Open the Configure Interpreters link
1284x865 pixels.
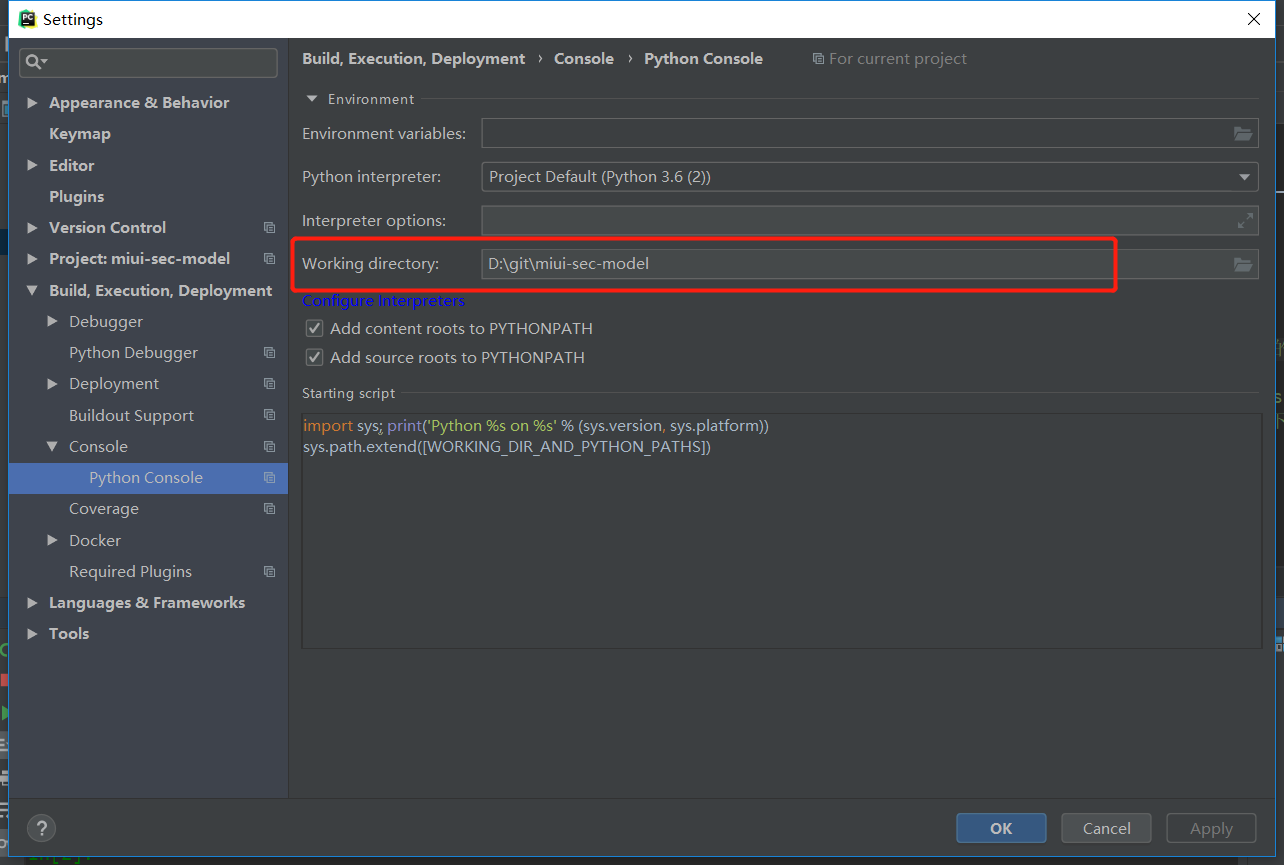point(383,300)
